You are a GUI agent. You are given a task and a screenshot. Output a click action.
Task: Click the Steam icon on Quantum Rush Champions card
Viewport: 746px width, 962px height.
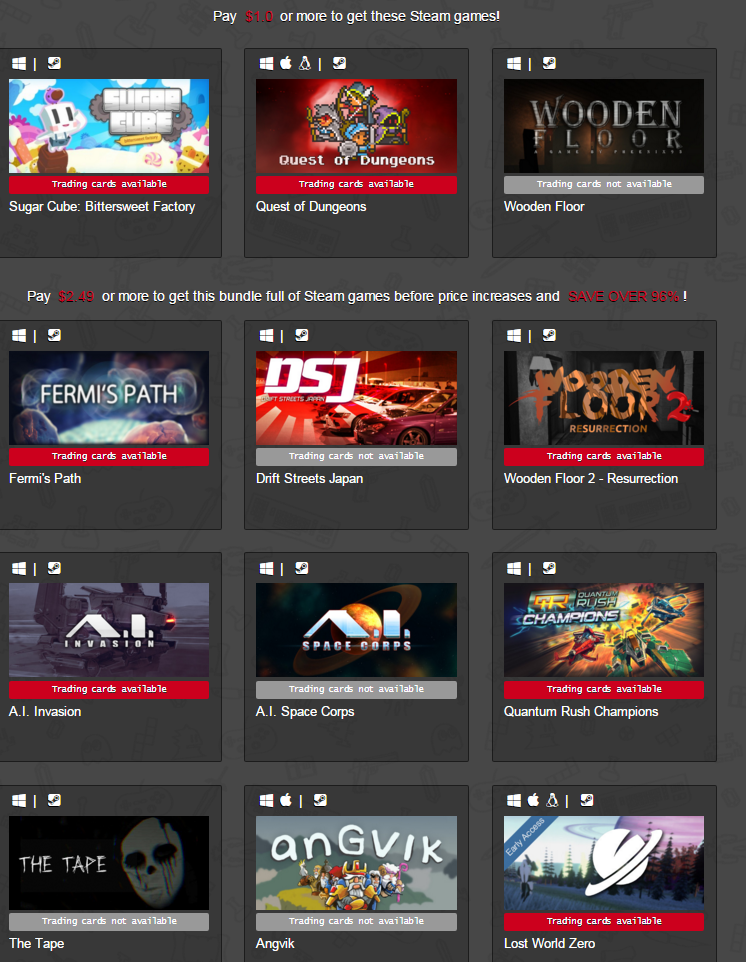(x=549, y=568)
